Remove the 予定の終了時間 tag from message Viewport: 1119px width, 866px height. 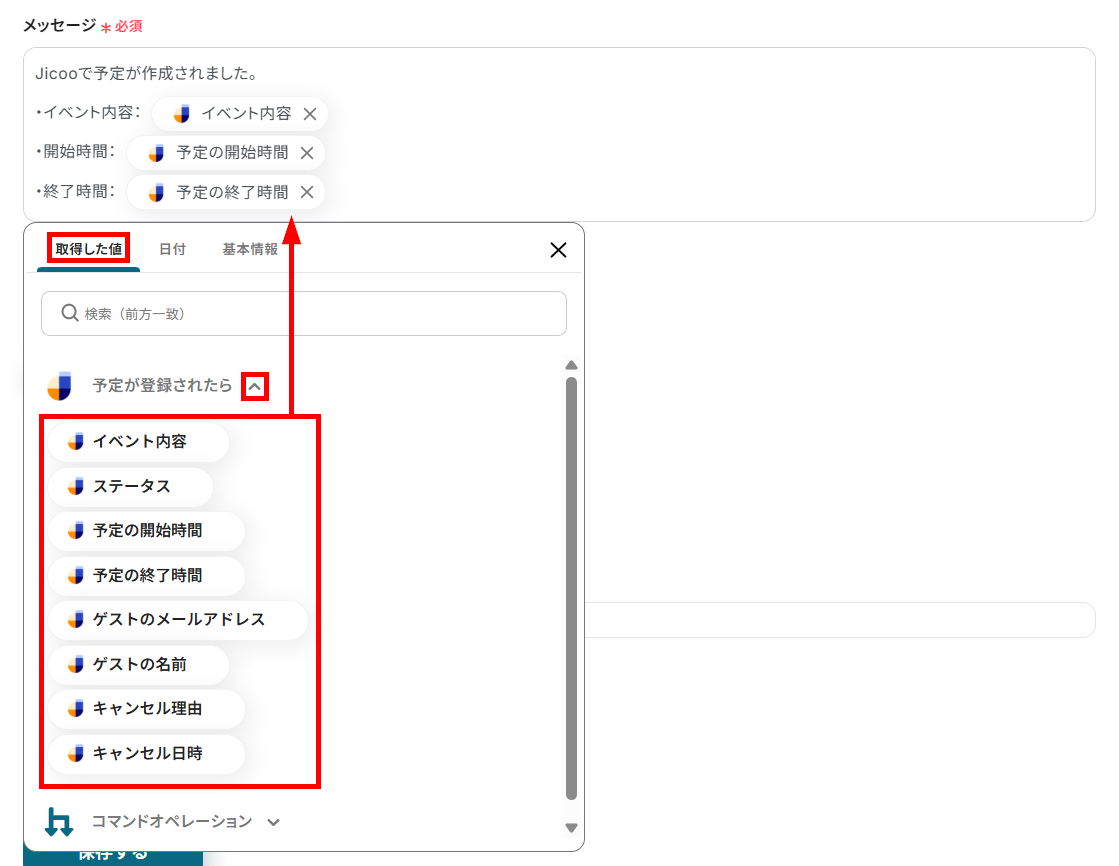[x=307, y=192]
